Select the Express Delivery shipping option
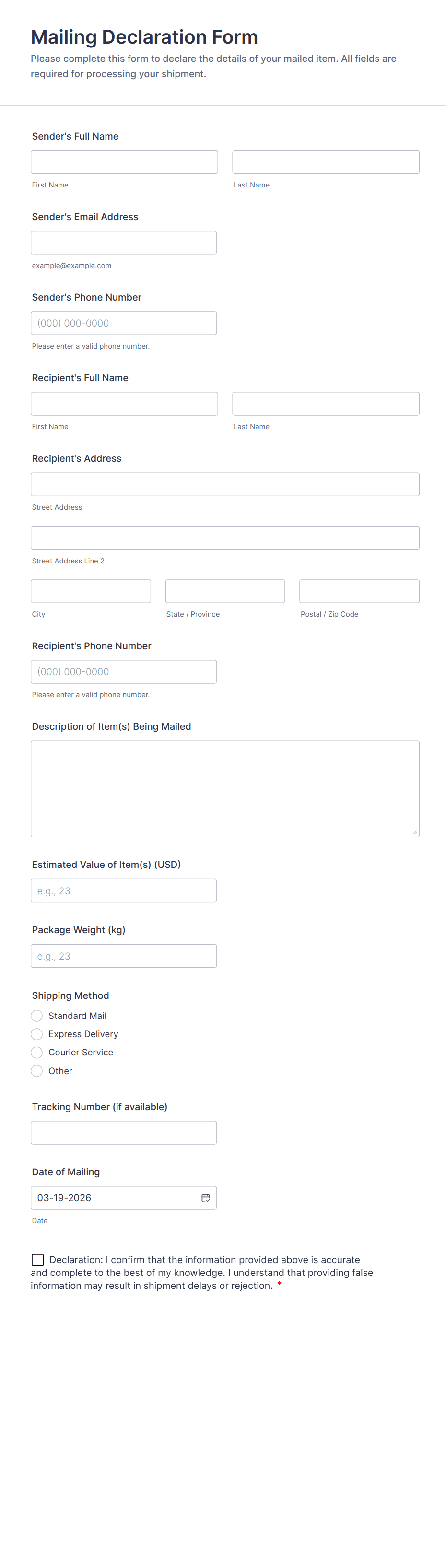 (36, 1033)
